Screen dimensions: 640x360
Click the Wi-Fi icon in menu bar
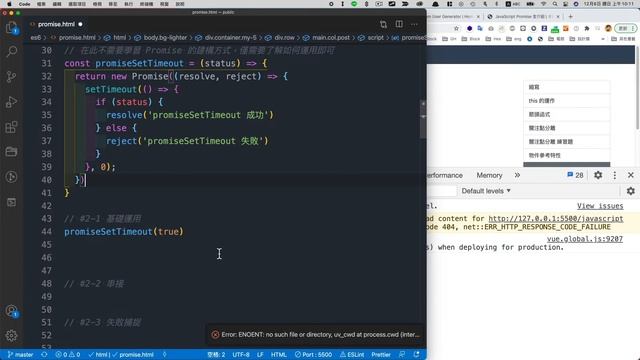click(543, 4)
